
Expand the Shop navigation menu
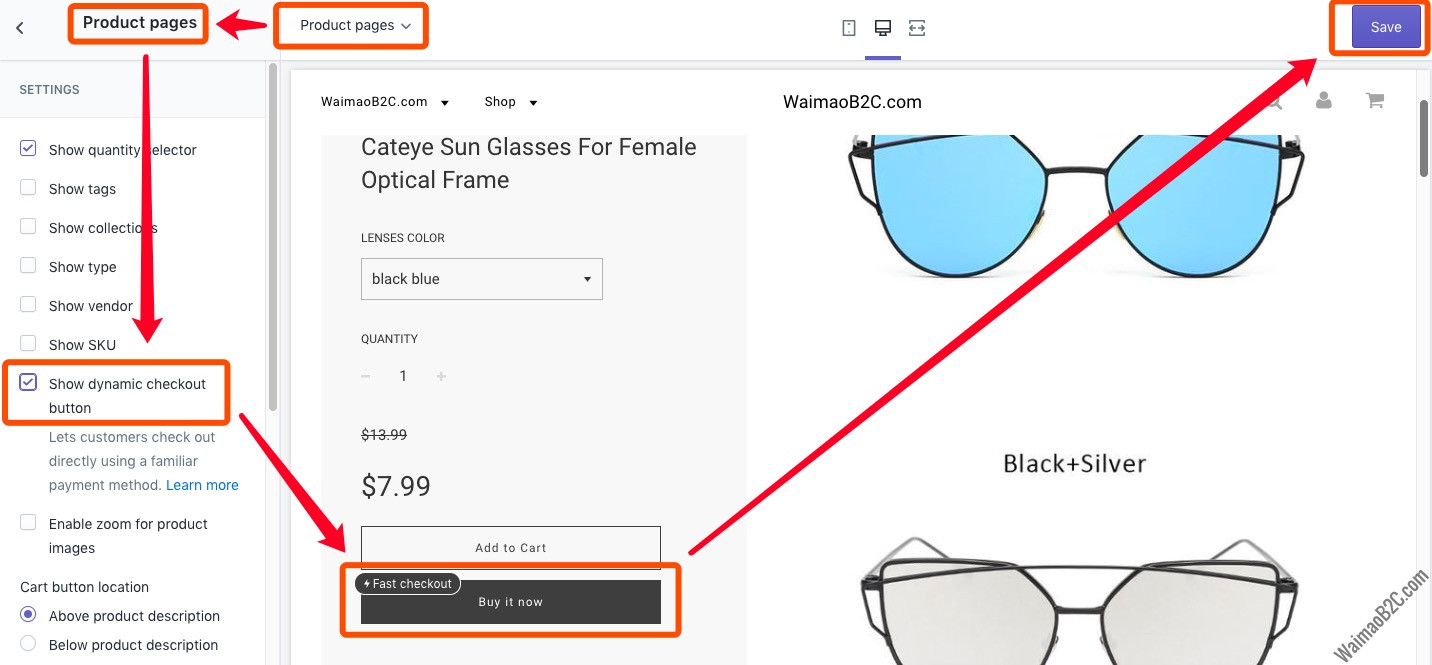[510, 101]
